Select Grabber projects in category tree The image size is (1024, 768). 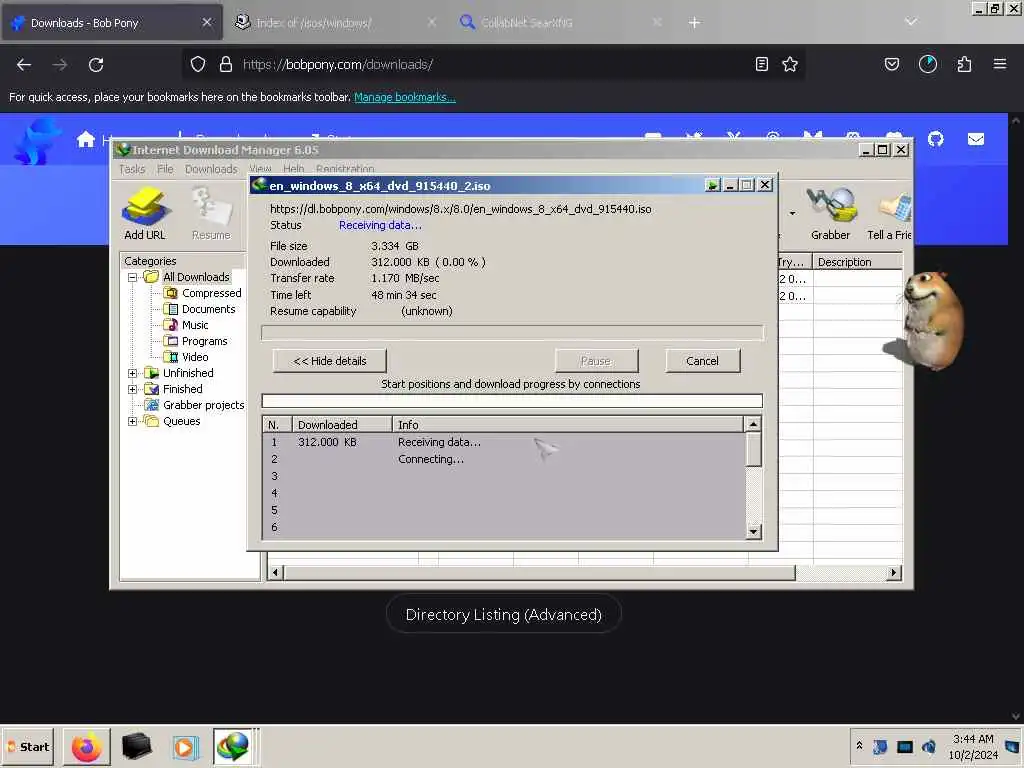195,405
